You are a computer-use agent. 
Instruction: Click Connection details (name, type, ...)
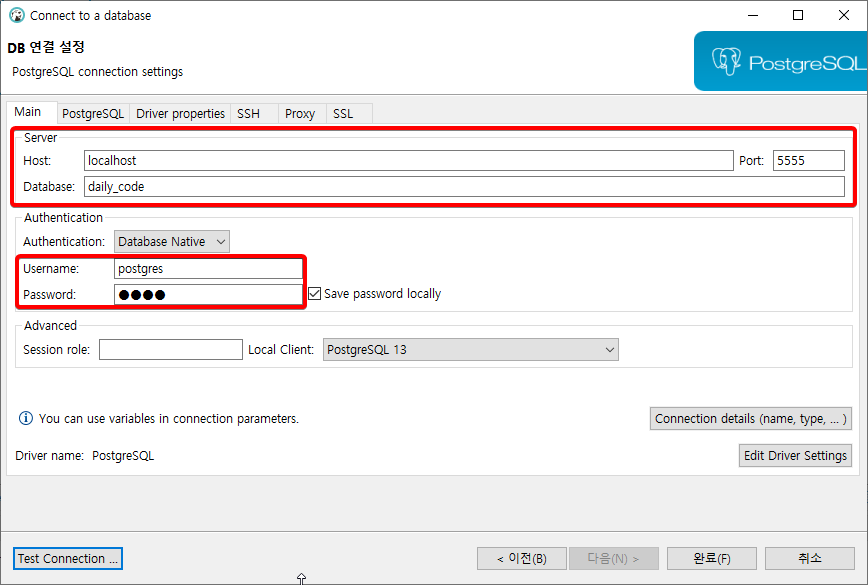751,418
